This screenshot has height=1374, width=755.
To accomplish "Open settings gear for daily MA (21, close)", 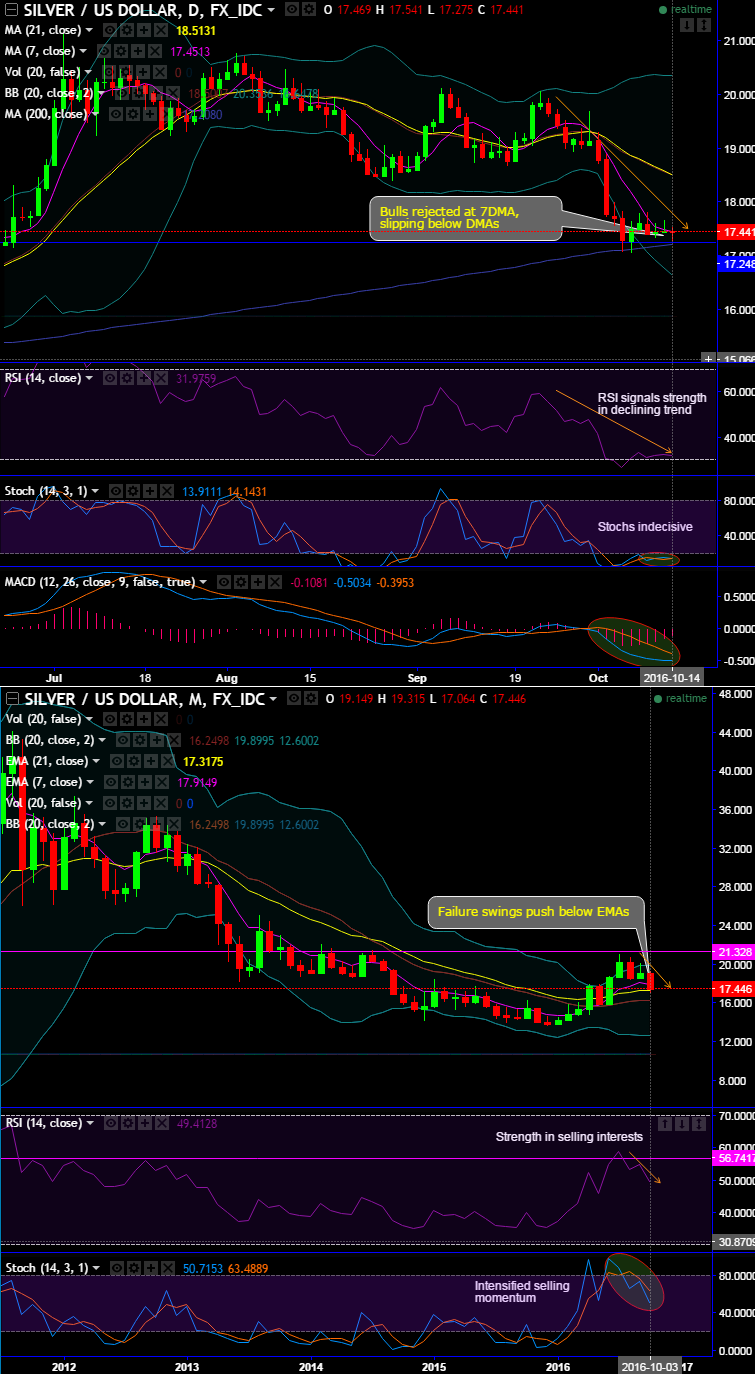I will [x=126, y=30].
